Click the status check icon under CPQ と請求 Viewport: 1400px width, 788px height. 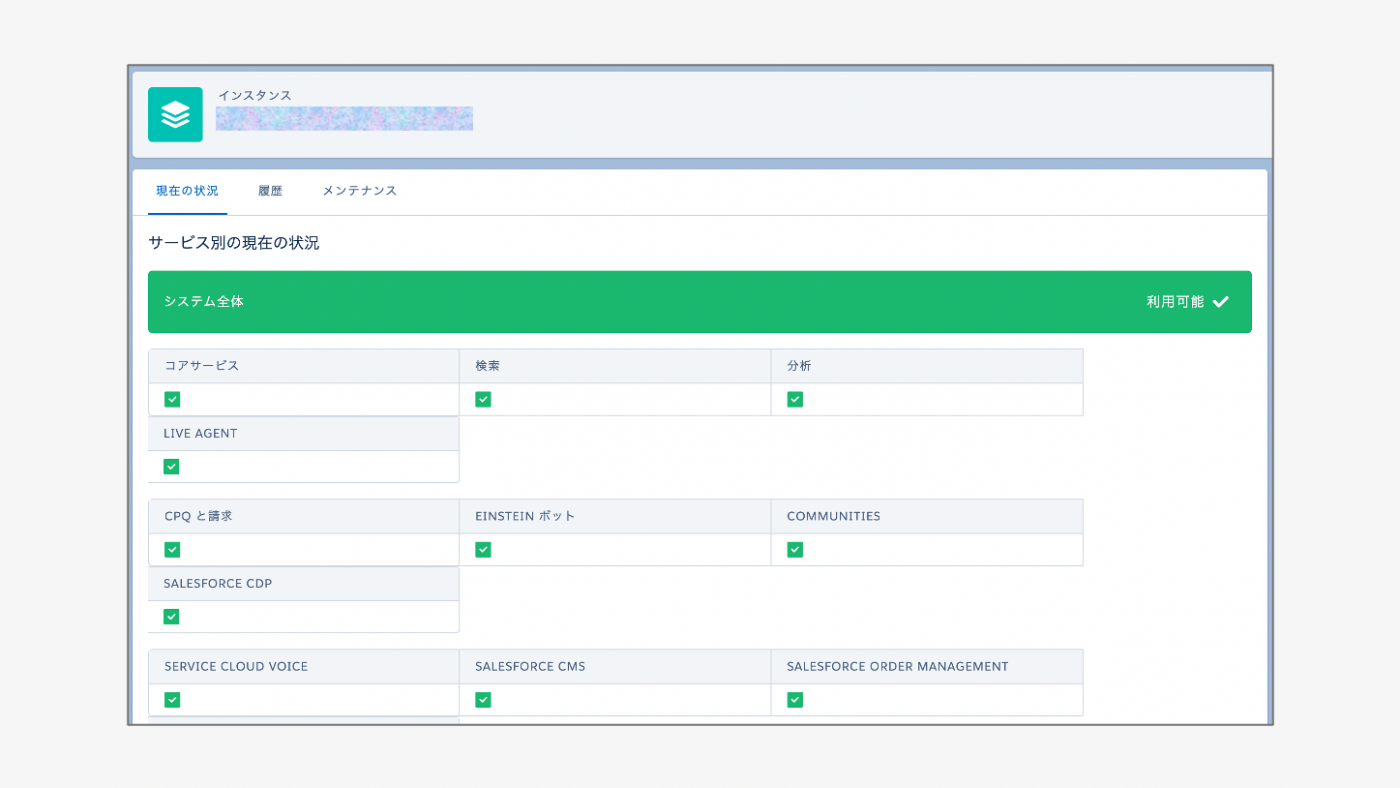point(172,549)
